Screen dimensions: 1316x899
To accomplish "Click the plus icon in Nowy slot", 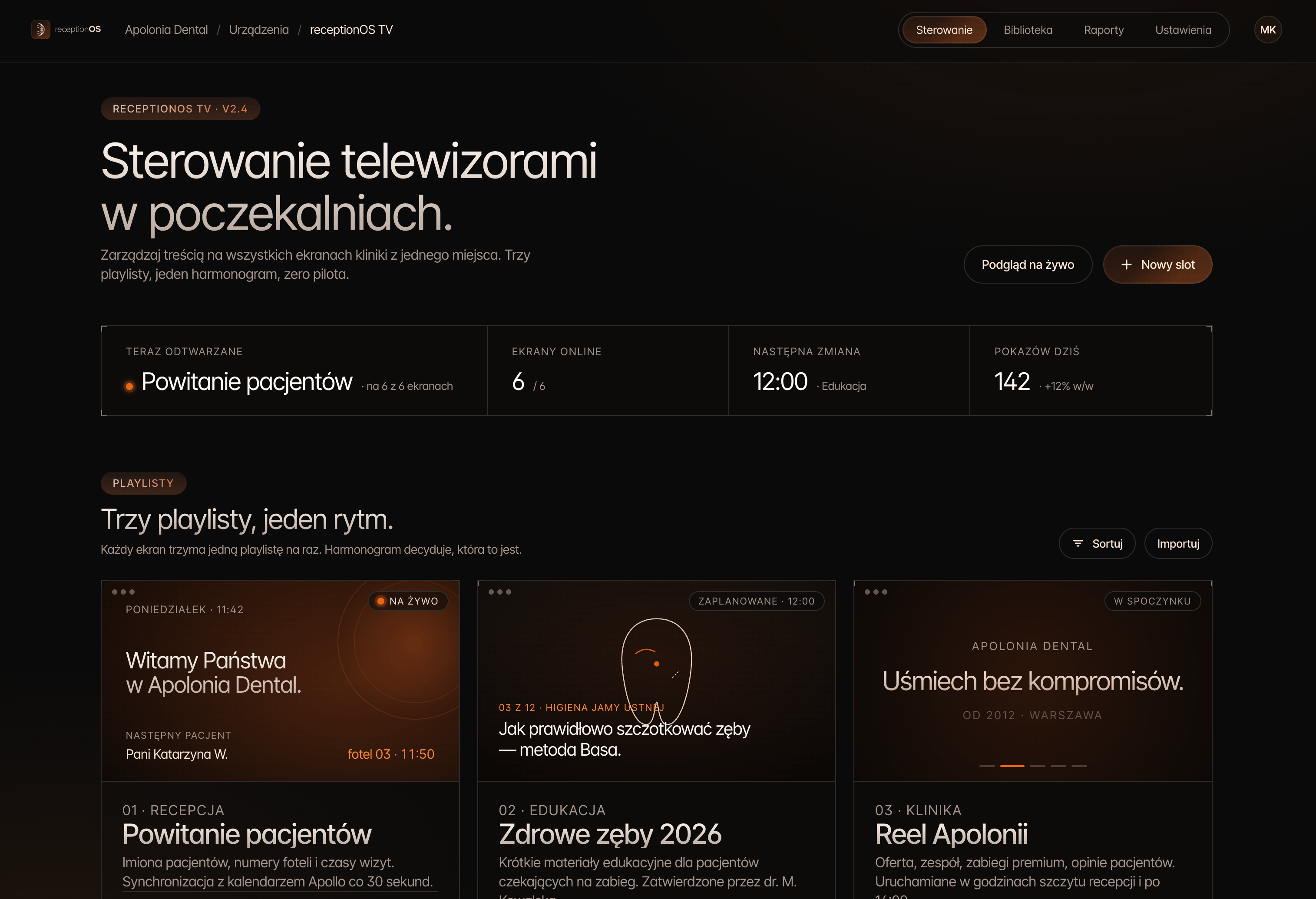I will click(1126, 264).
